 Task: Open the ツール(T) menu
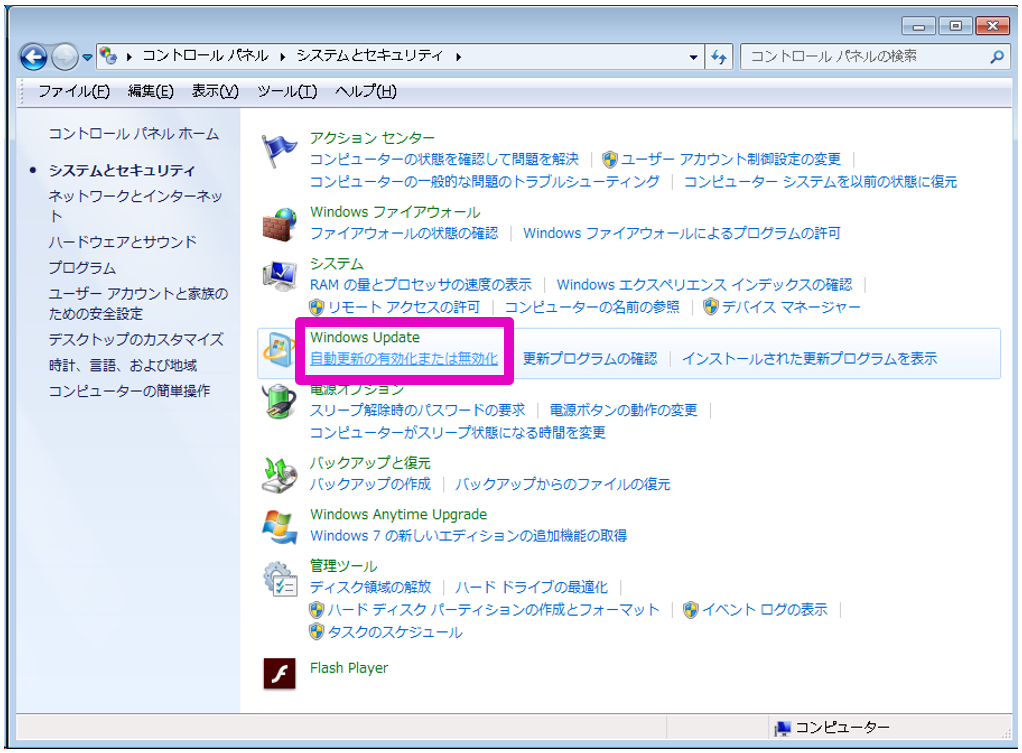coord(287,91)
